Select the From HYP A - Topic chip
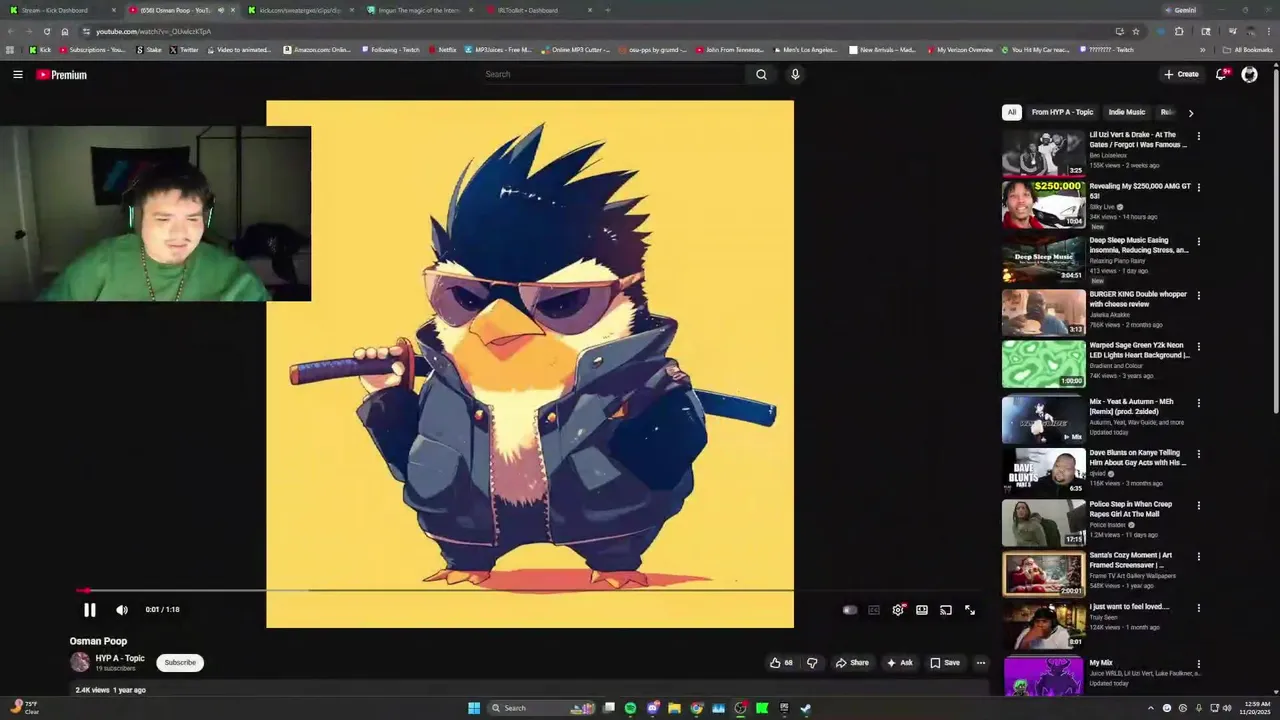The width and height of the screenshot is (1280, 720). pyautogui.click(x=1062, y=112)
